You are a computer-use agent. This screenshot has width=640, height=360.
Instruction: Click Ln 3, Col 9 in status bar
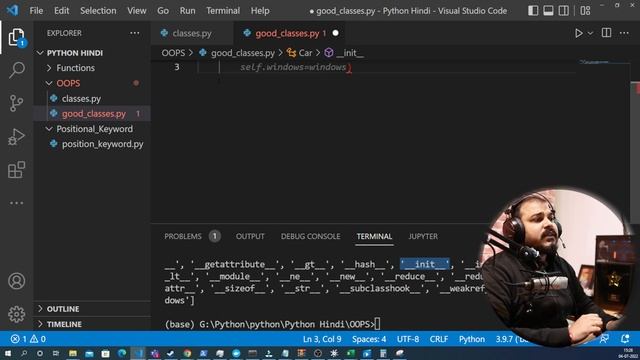tap(322, 339)
